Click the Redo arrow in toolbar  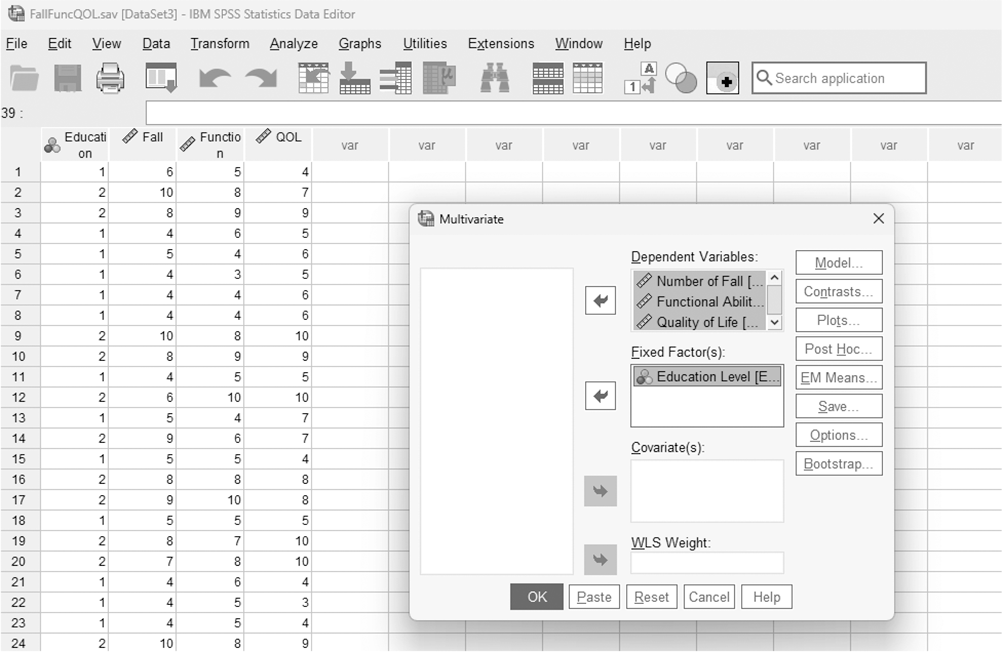click(261, 79)
